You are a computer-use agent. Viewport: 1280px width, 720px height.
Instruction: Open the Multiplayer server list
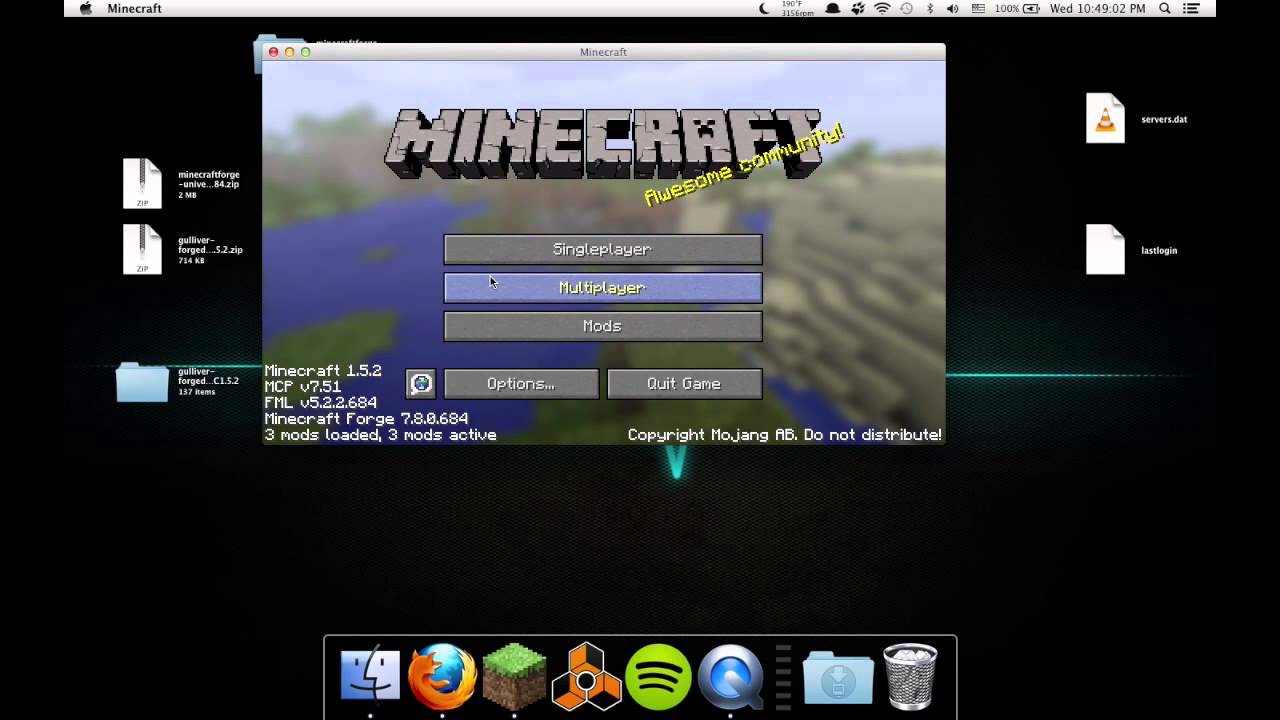[x=603, y=288]
